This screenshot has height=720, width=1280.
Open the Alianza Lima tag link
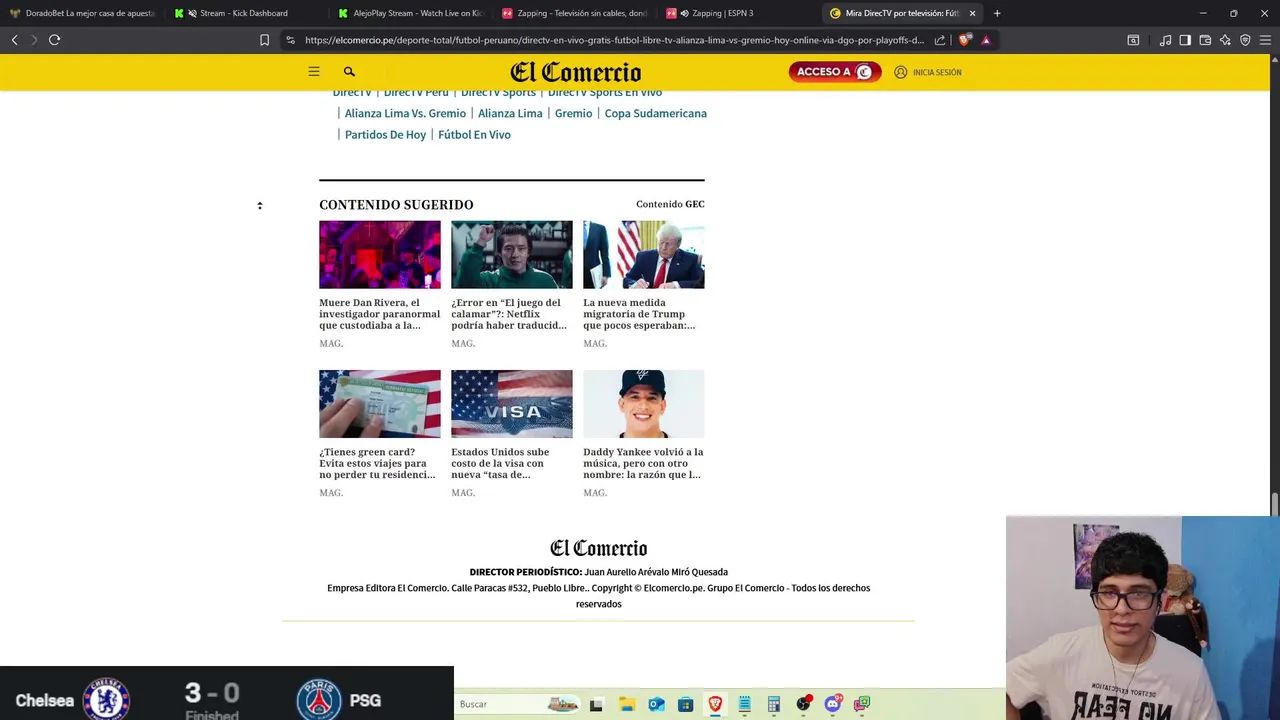point(510,113)
